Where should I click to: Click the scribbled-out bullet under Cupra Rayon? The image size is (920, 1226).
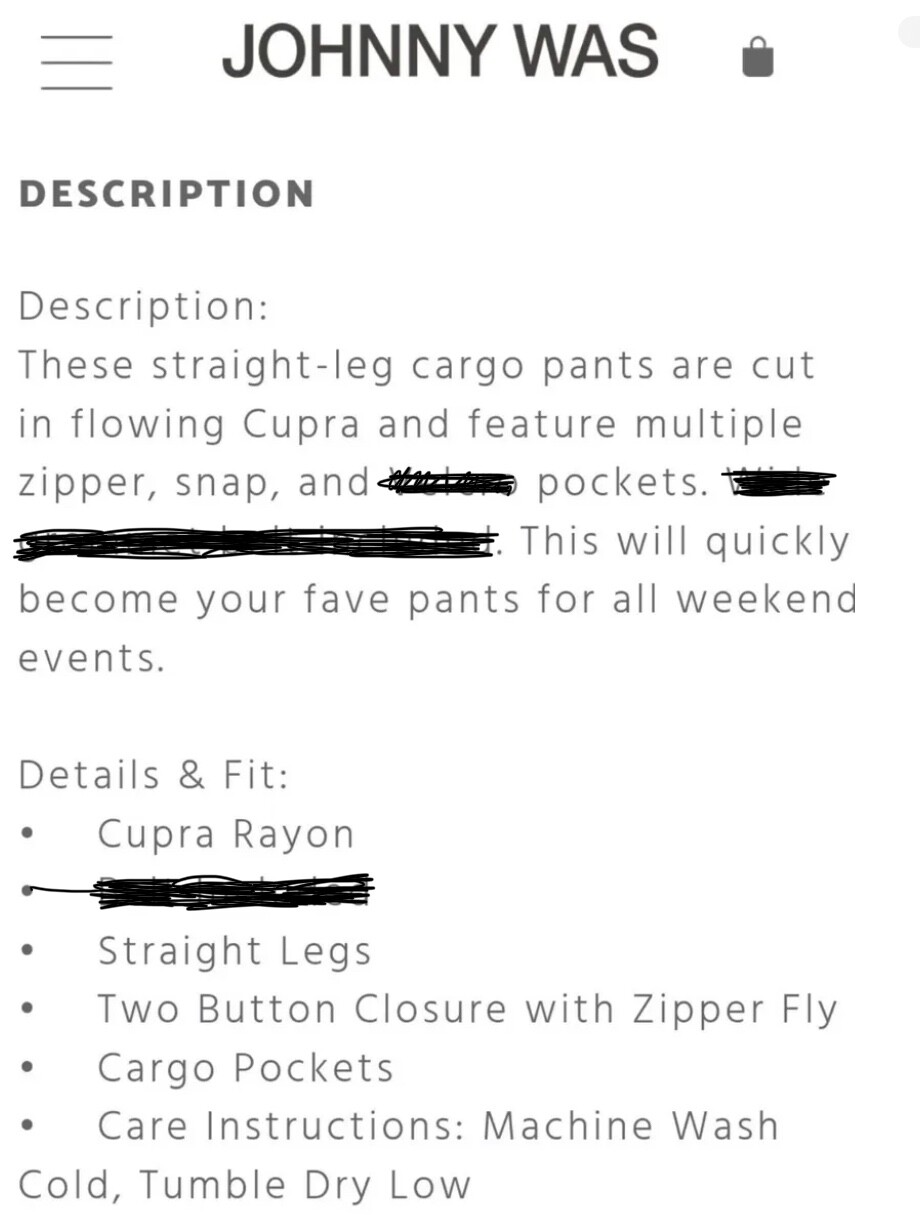[232, 891]
